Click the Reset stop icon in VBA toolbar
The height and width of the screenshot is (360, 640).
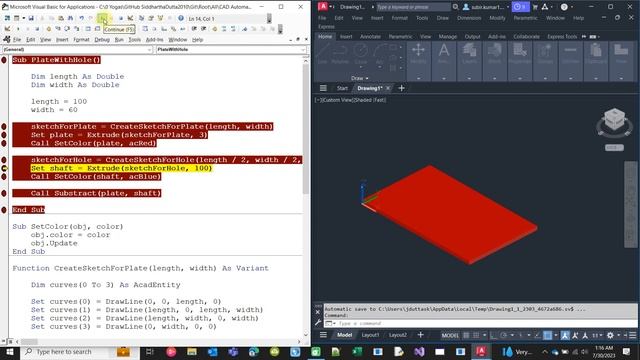(x=120, y=18)
